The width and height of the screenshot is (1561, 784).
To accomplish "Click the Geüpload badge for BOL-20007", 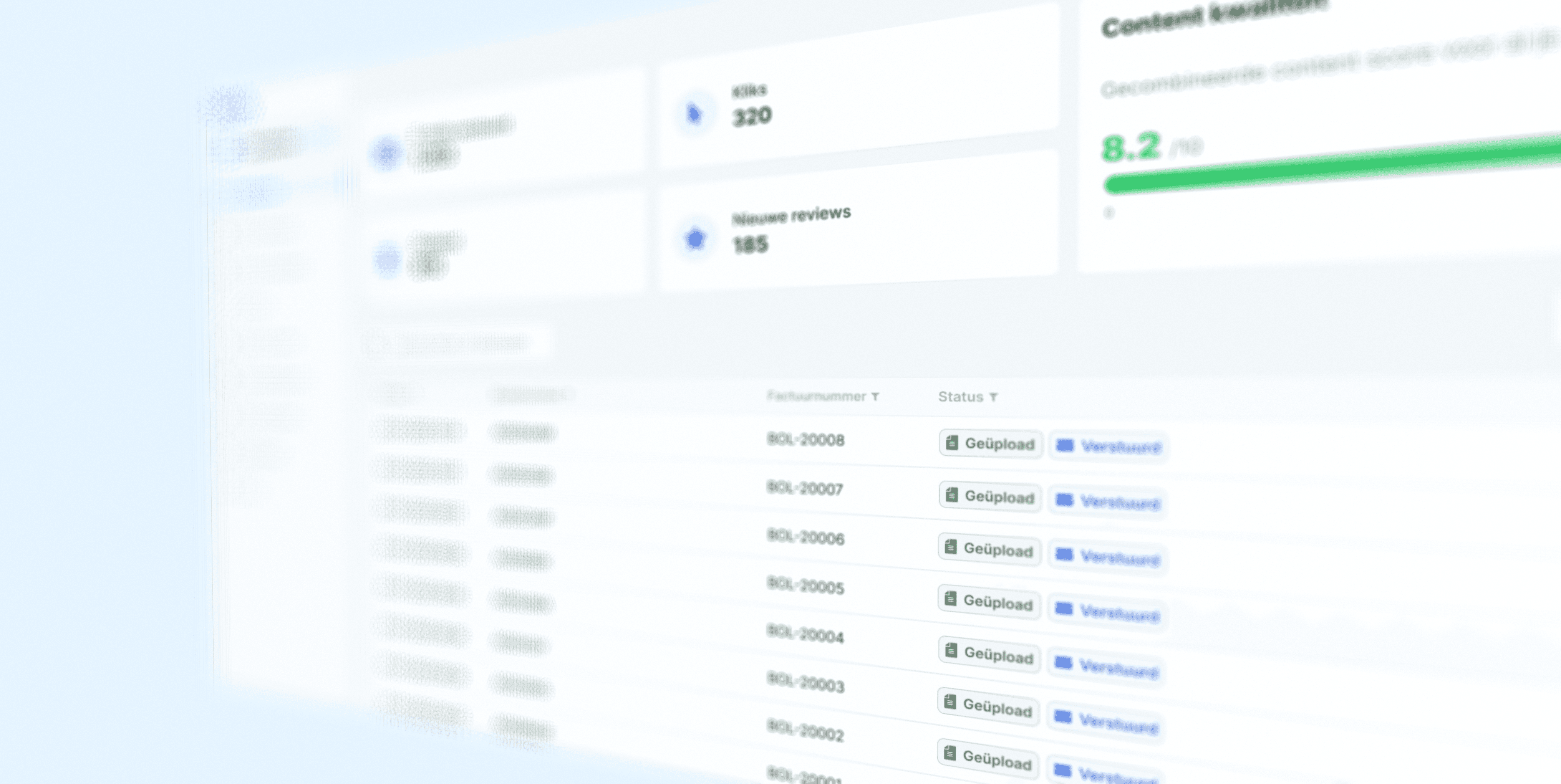I will coord(990,497).
